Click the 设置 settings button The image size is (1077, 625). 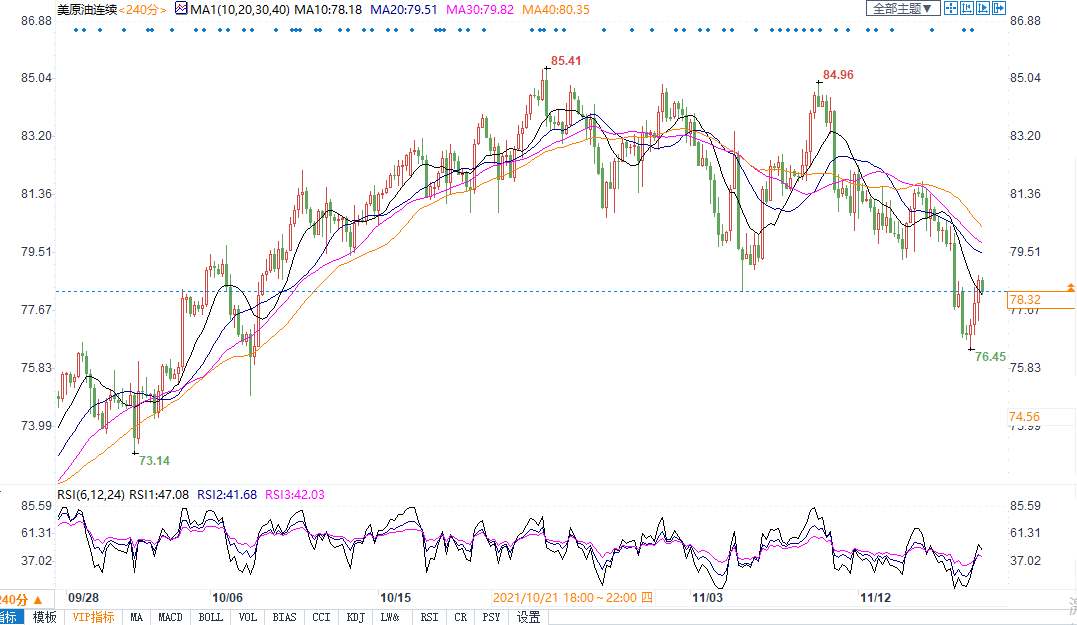tap(528, 617)
